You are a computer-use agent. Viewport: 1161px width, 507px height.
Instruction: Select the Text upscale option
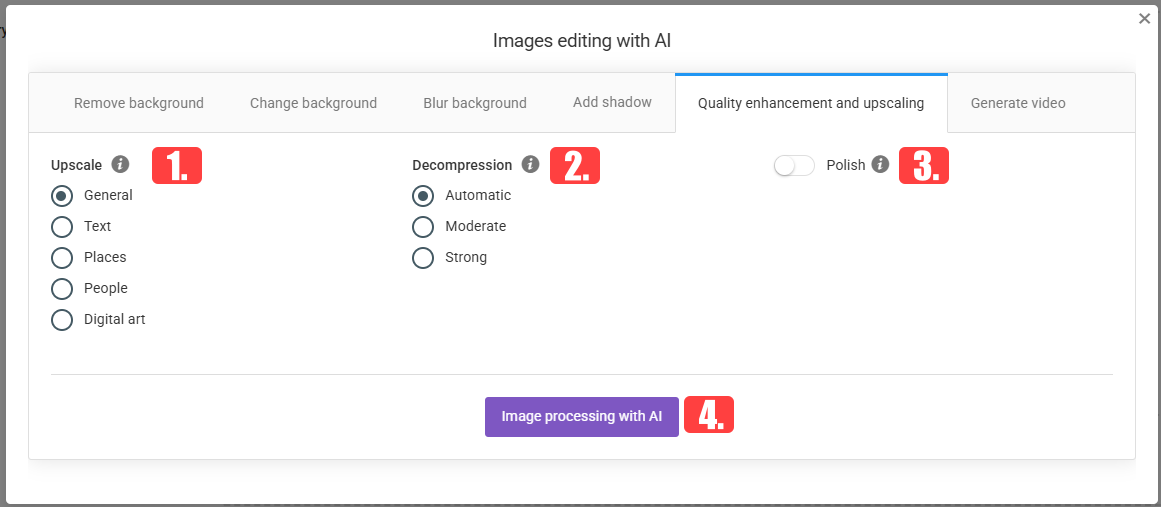[x=62, y=226]
